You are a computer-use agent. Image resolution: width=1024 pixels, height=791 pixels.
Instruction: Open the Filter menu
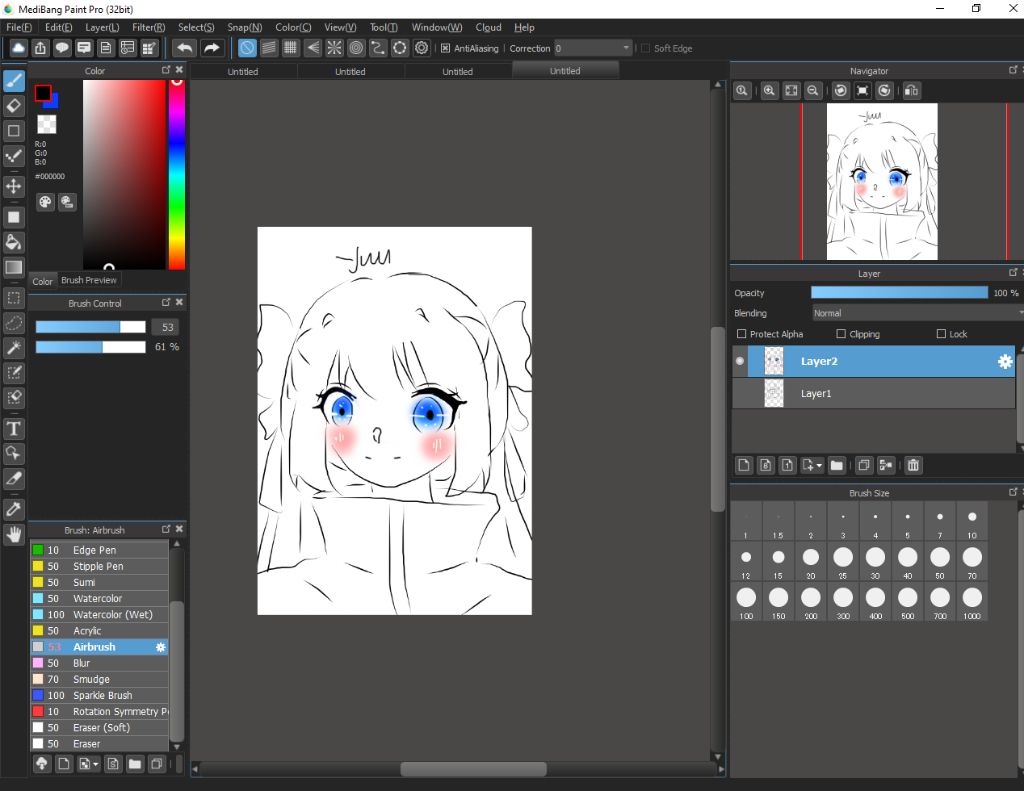(148, 27)
